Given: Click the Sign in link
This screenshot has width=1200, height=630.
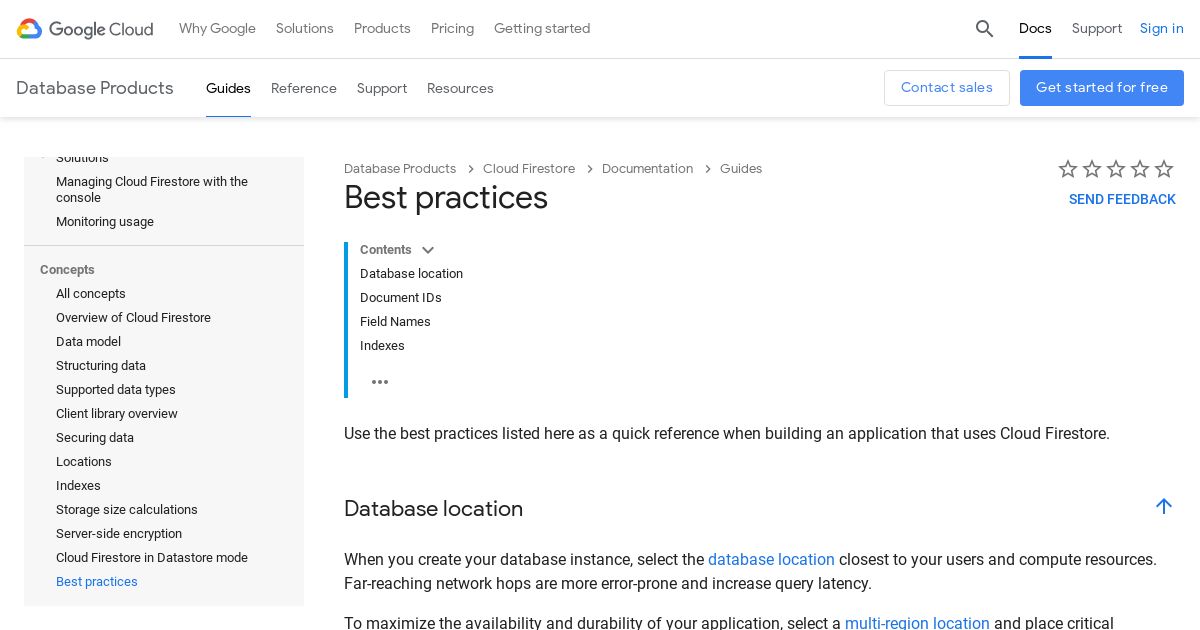Looking at the screenshot, I should click(x=1162, y=29).
